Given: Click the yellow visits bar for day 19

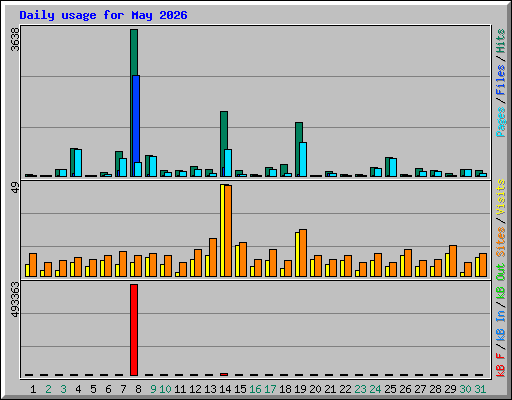Looking at the screenshot, I should tap(297, 254).
